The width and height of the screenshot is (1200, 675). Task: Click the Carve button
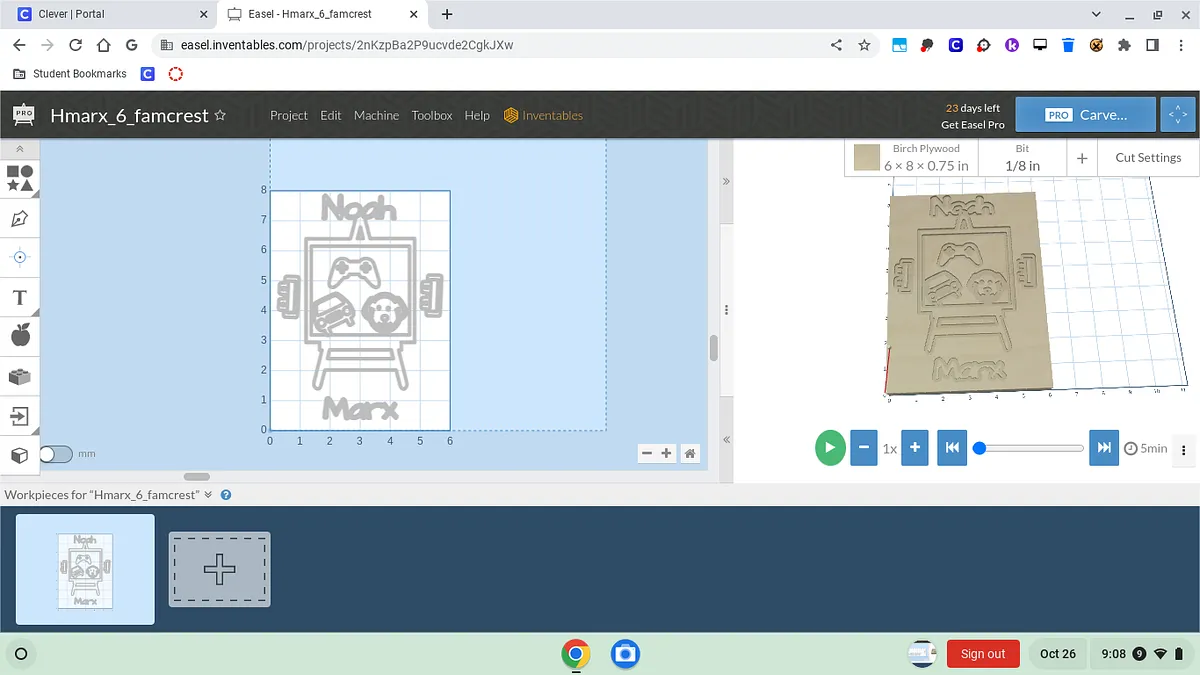(1085, 115)
